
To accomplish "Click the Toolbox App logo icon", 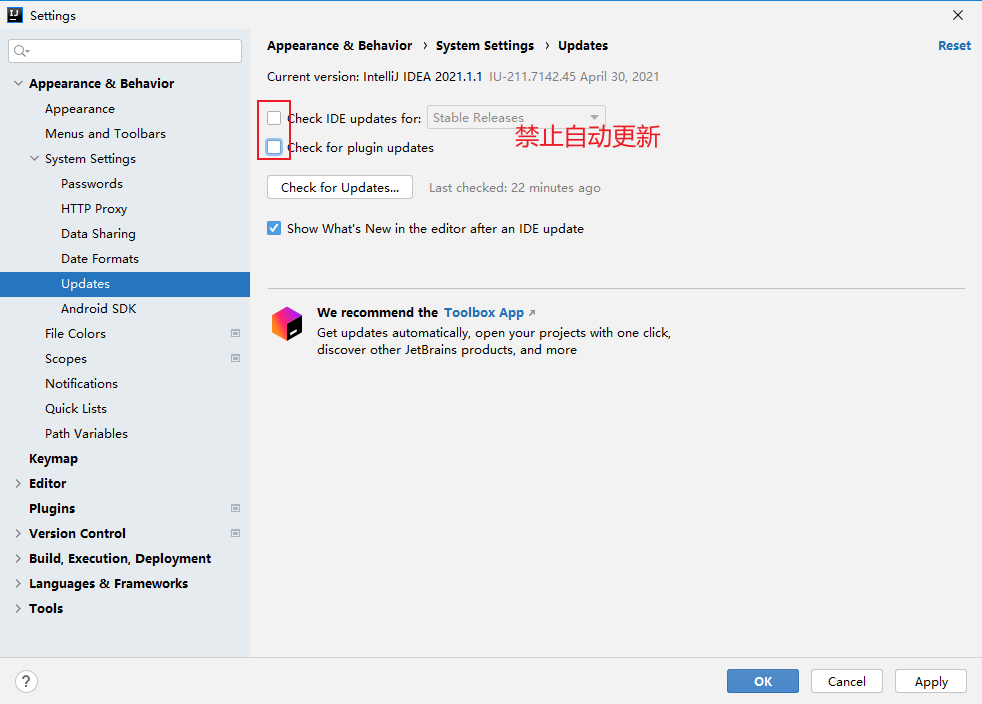I will tap(287, 324).
